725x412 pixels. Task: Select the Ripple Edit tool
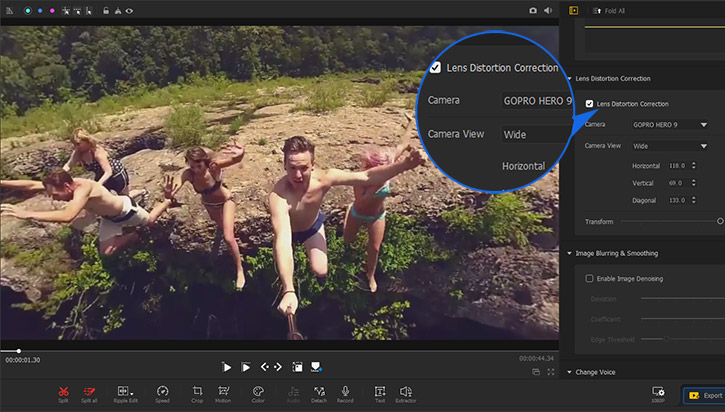(x=125, y=391)
